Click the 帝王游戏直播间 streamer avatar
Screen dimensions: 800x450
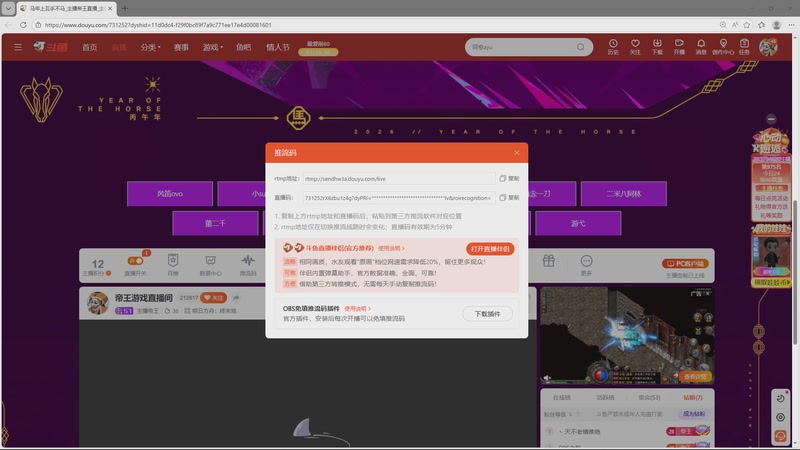pos(97,303)
